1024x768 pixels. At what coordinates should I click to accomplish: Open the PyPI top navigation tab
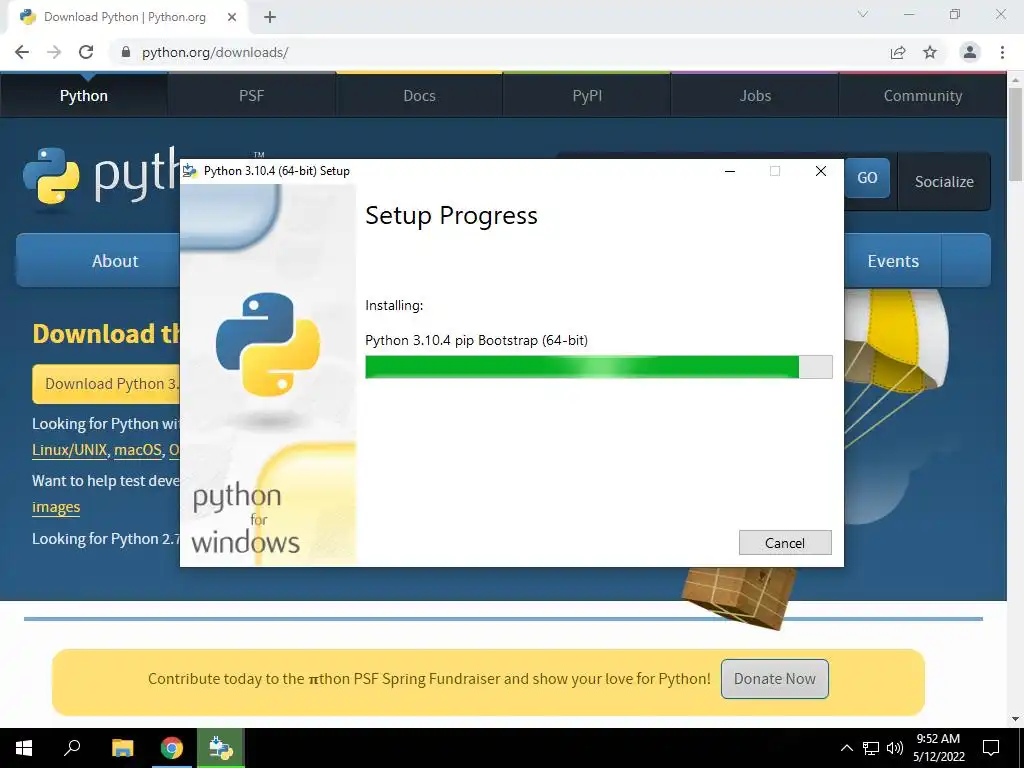[x=587, y=95]
